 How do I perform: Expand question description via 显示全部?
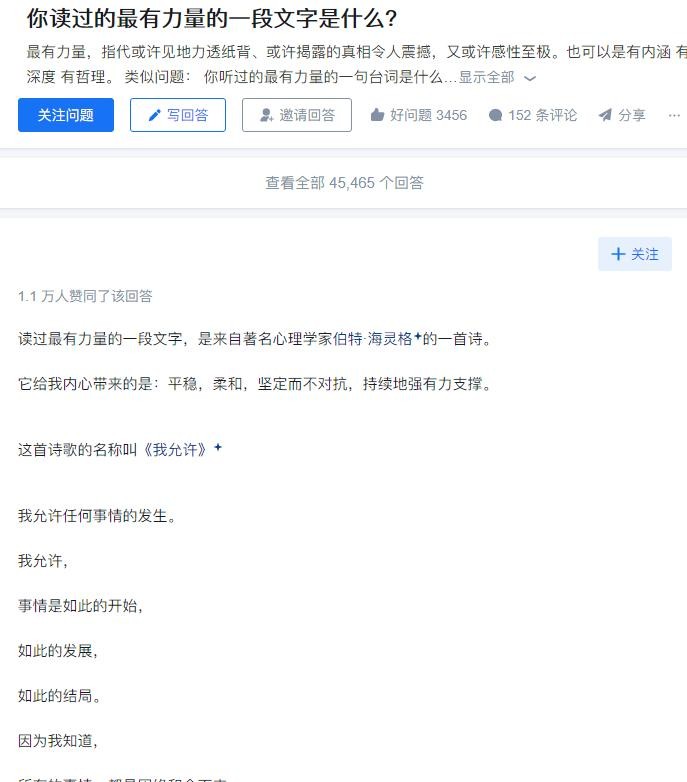(487, 77)
